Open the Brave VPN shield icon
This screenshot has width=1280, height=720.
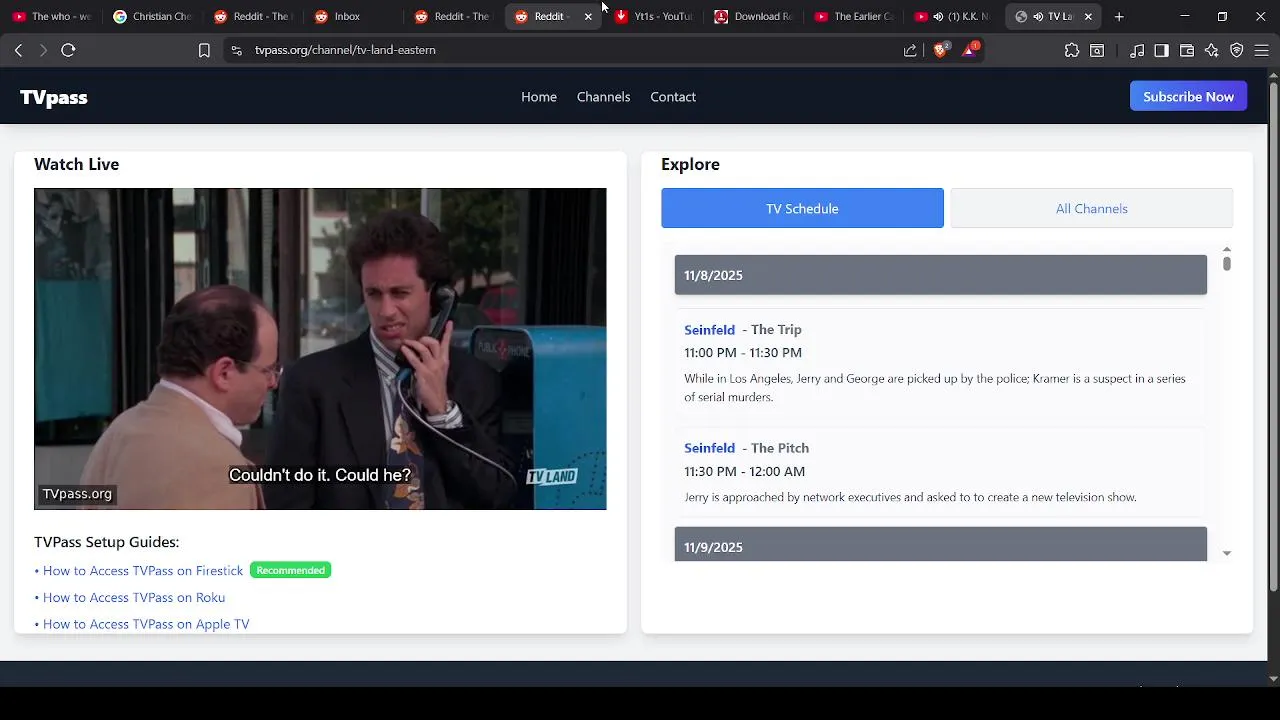click(x=1237, y=50)
